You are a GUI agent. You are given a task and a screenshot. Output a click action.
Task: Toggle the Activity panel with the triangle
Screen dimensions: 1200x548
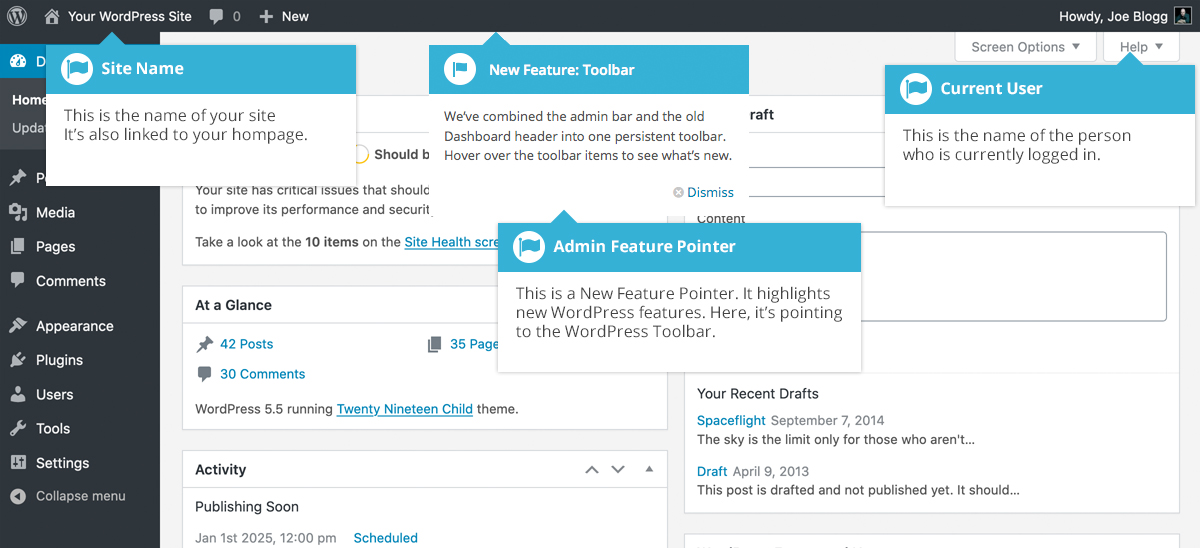[649, 469]
